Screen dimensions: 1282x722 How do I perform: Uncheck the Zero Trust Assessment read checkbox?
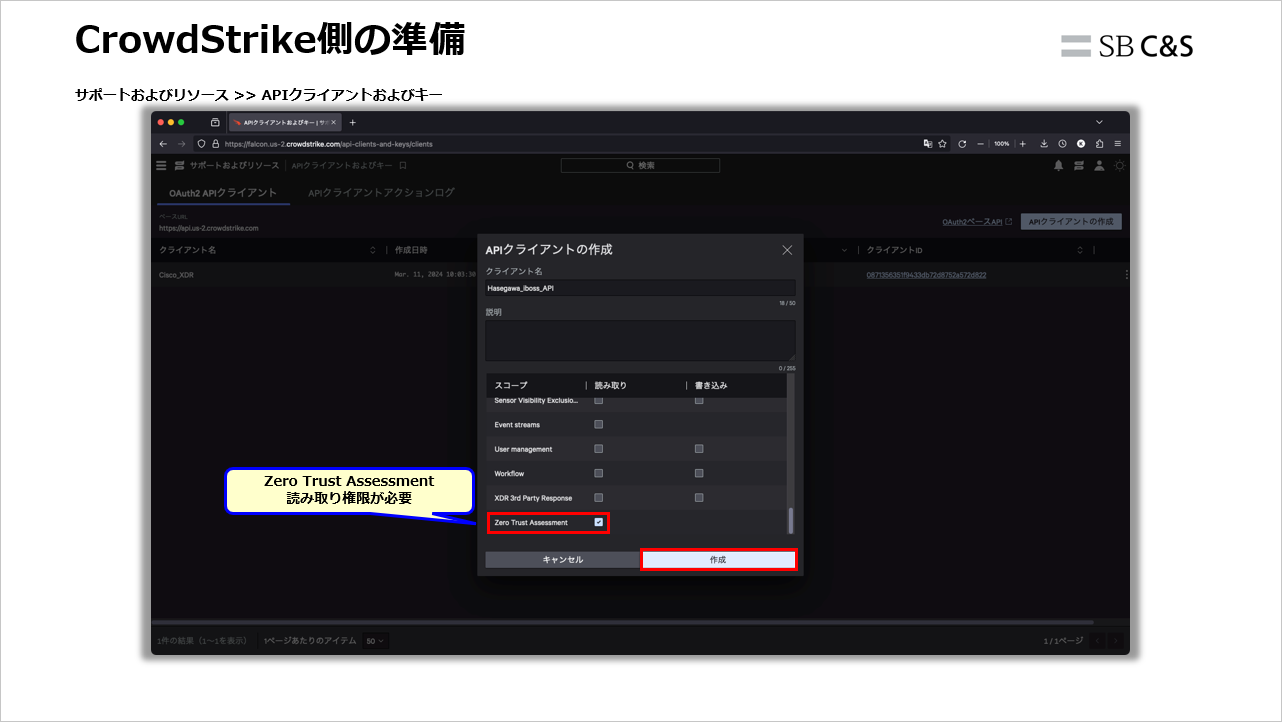coord(598,521)
